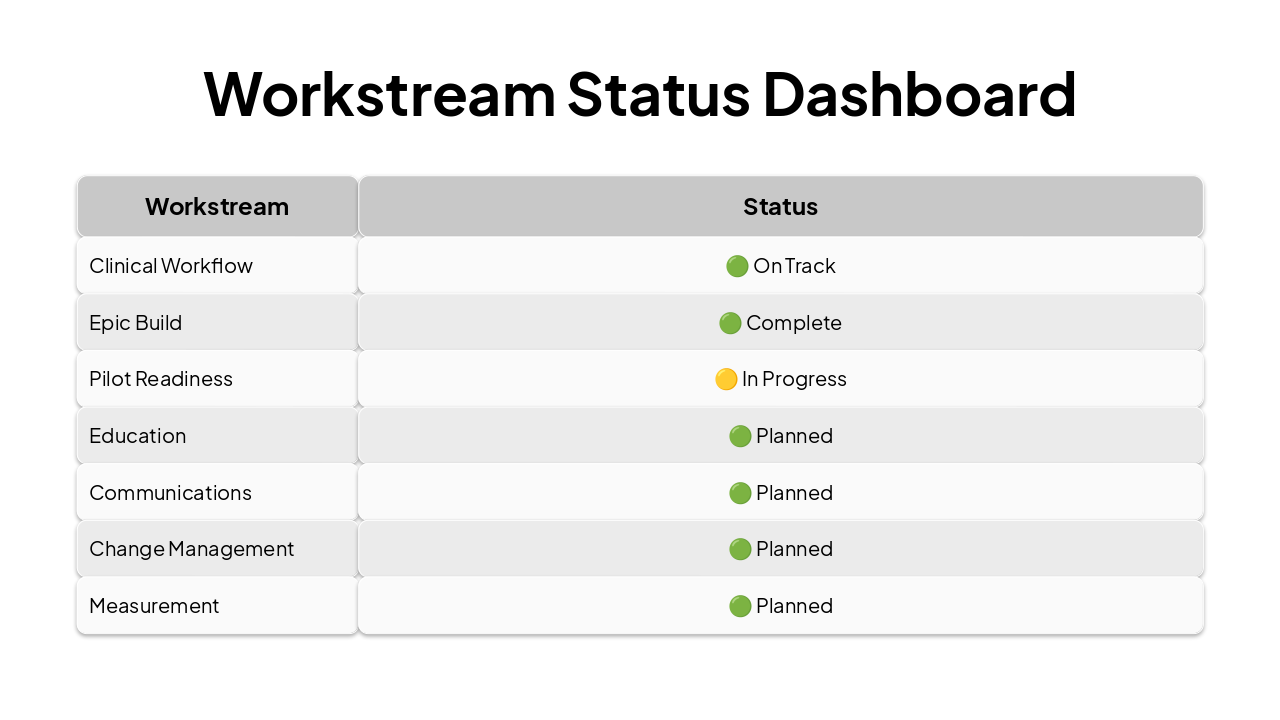Click the green circle beside On Track
This screenshot has width=1280, height=720.
point(737,266)
